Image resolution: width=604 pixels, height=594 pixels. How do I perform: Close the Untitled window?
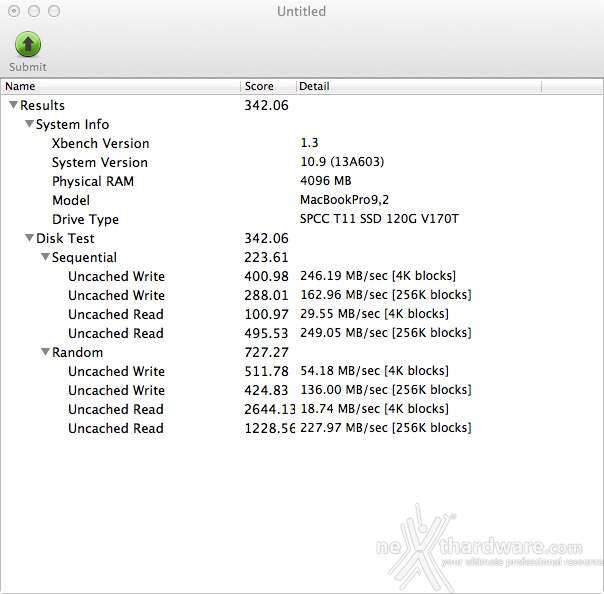point(14,11)
